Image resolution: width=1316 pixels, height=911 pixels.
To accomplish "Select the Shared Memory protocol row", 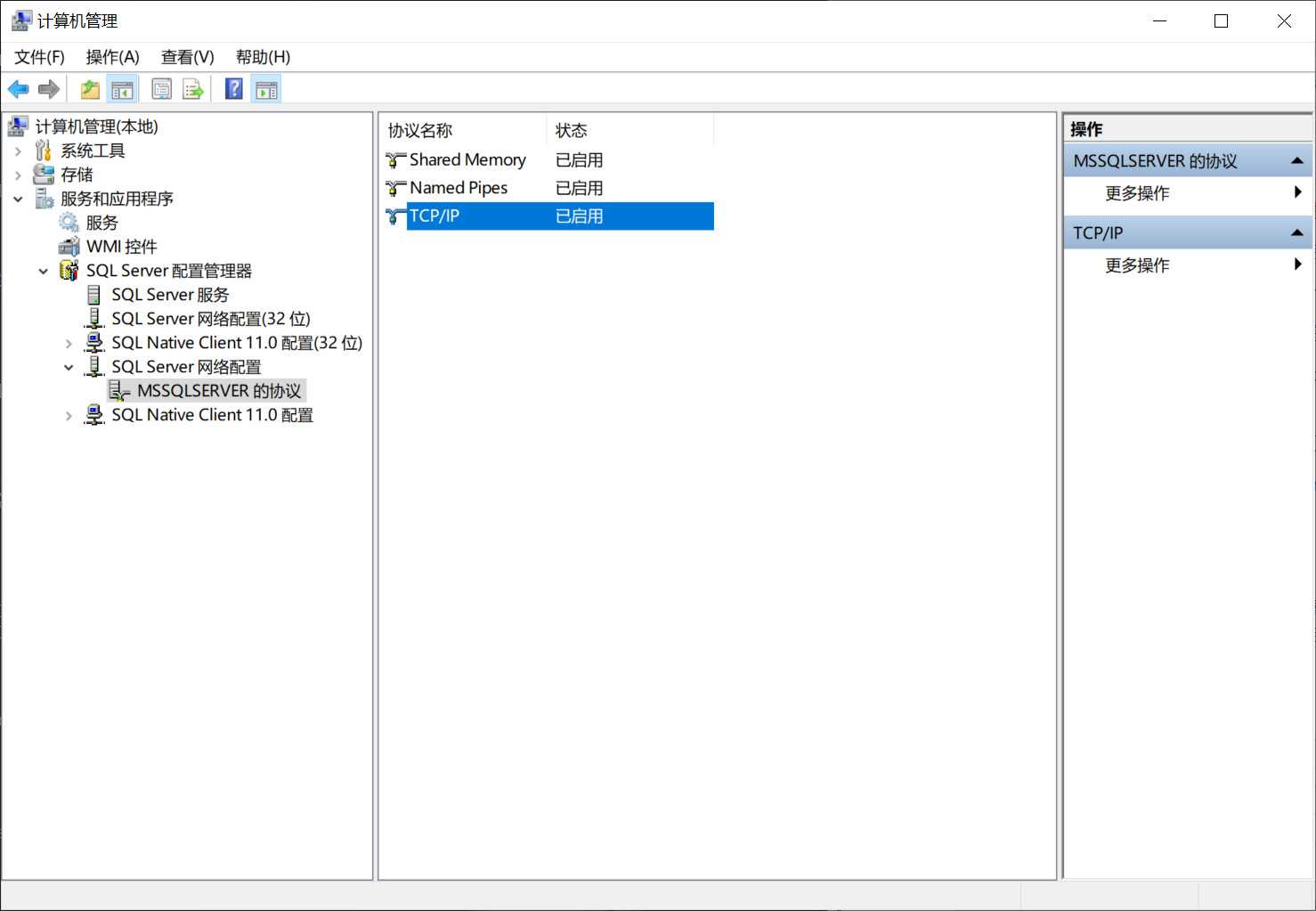I will [548, 160].
